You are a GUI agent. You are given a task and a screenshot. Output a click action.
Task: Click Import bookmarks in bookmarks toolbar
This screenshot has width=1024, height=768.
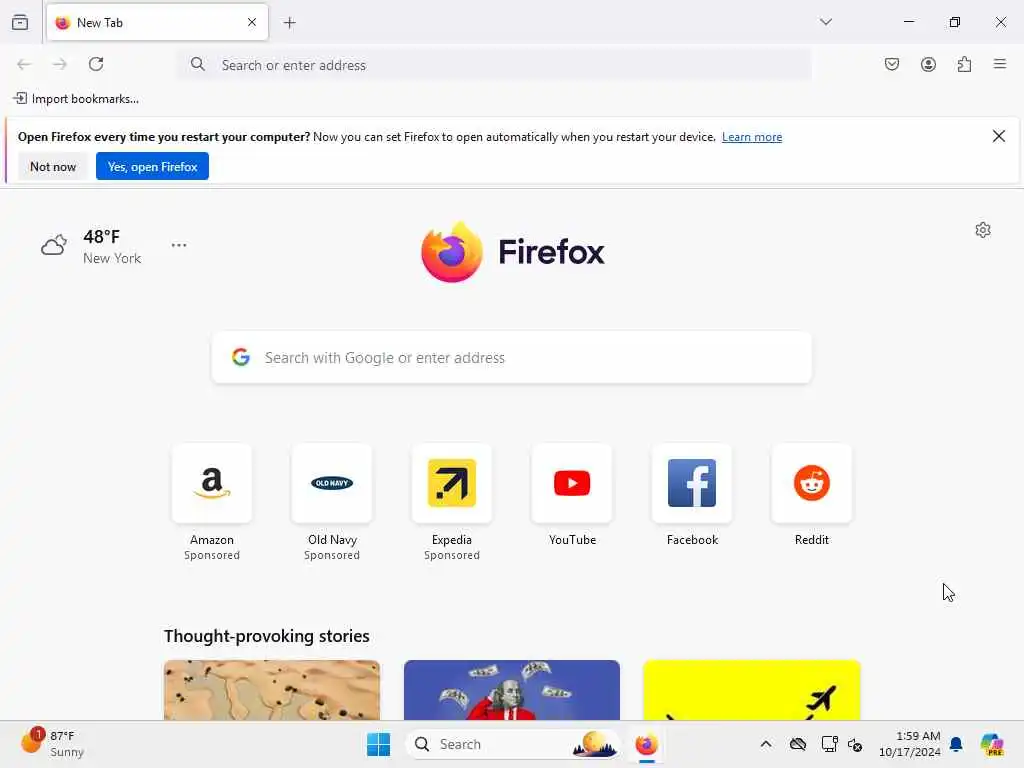coord(76,99)
